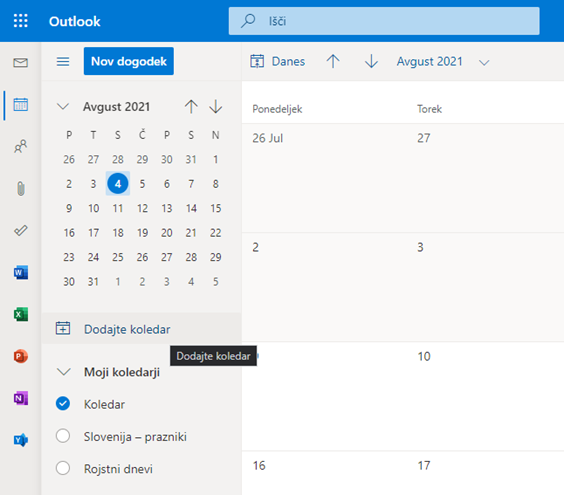Click the search magnifier icon
The width and height of the screenshot is (564, 495).
(x=248, y=21)
